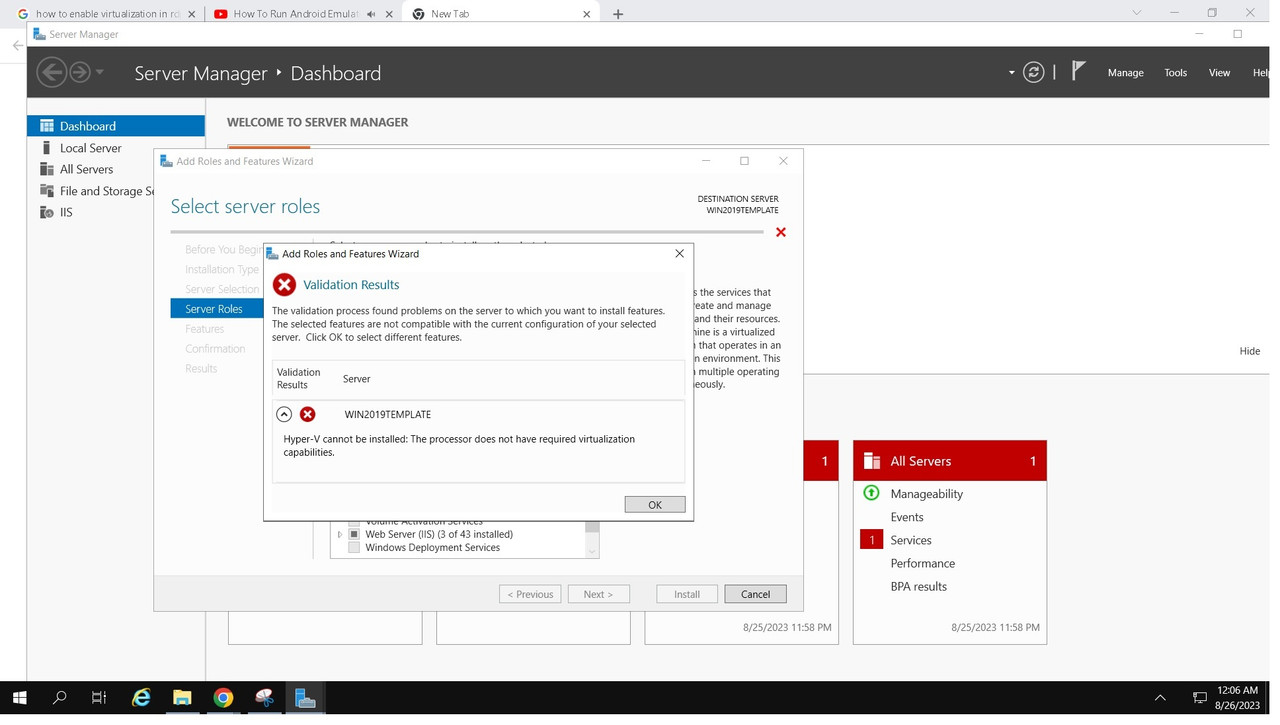Launch Internet Explorer from the taskbar
This screenshot has width=1280, height=725.
(141, 698)
